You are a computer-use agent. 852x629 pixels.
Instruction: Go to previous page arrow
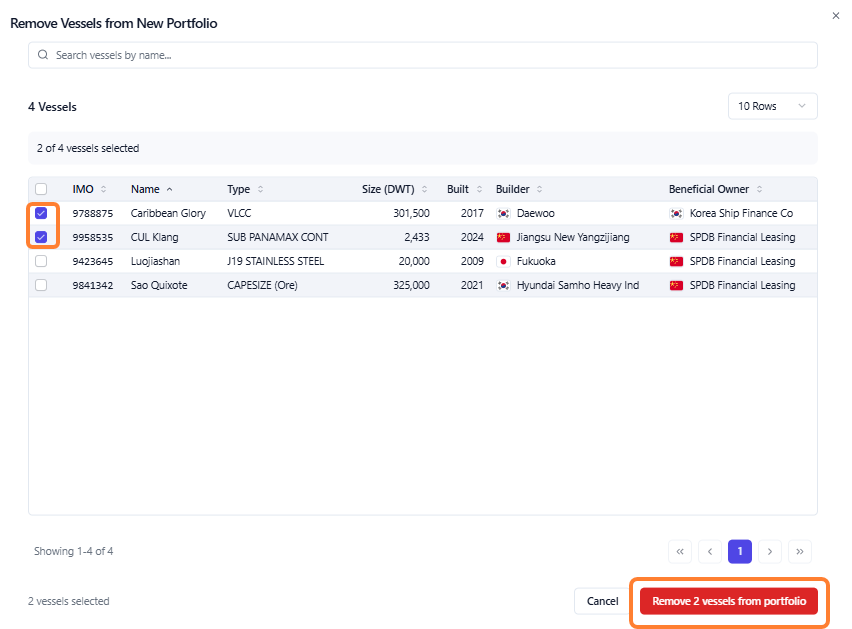point(710,551)
